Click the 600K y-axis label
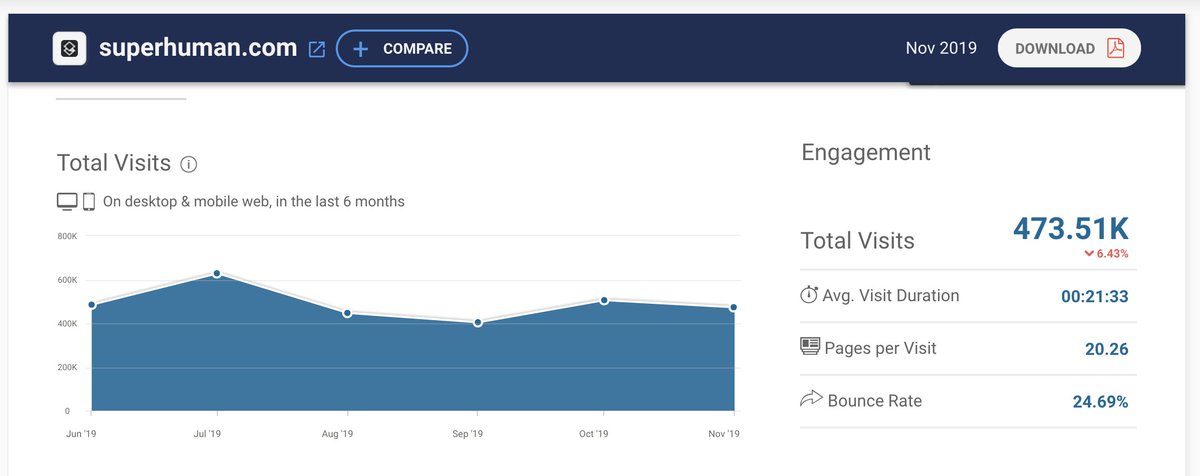This screenshot has height=476, width=1200. 67,280
